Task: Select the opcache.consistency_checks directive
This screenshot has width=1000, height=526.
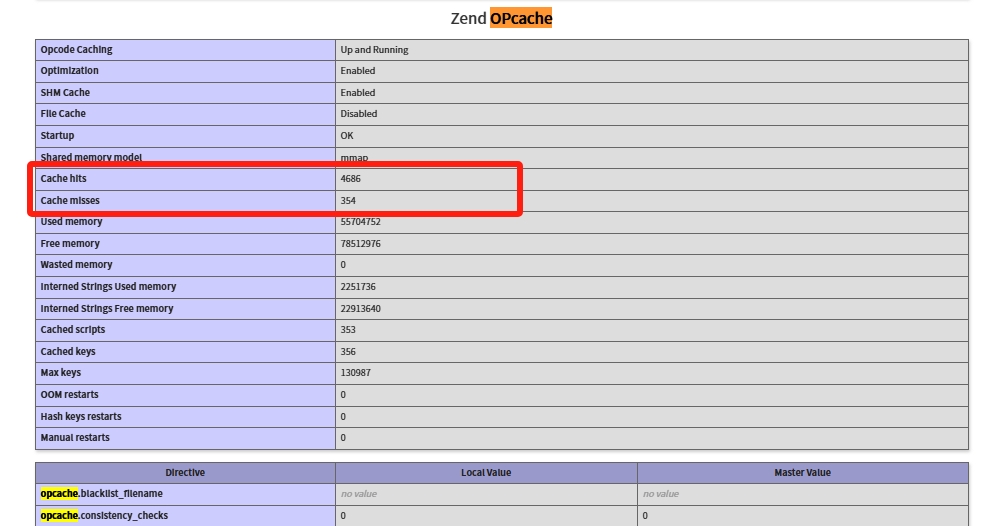Action: point(104,515)
